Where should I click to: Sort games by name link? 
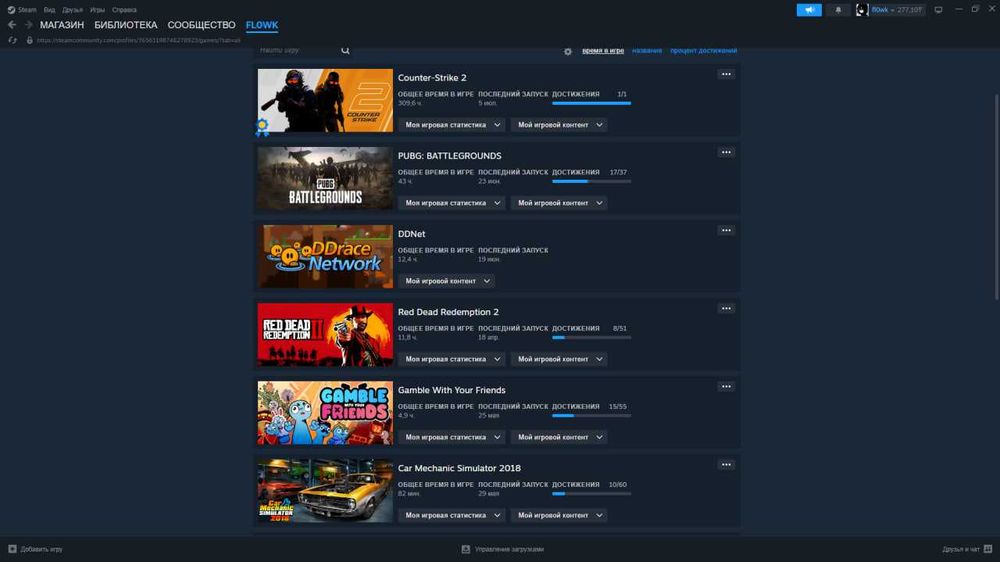pos(647,50)
